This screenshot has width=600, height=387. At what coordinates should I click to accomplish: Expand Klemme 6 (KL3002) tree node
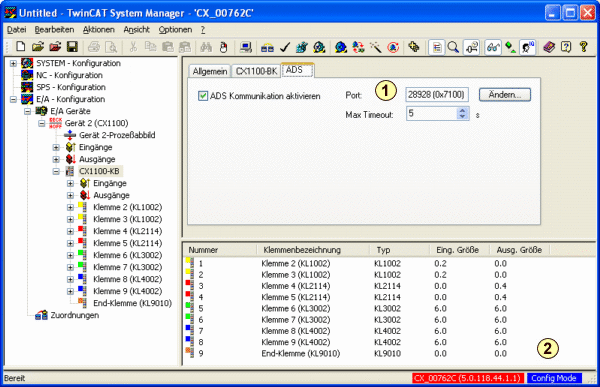click(x=70, y=255)
